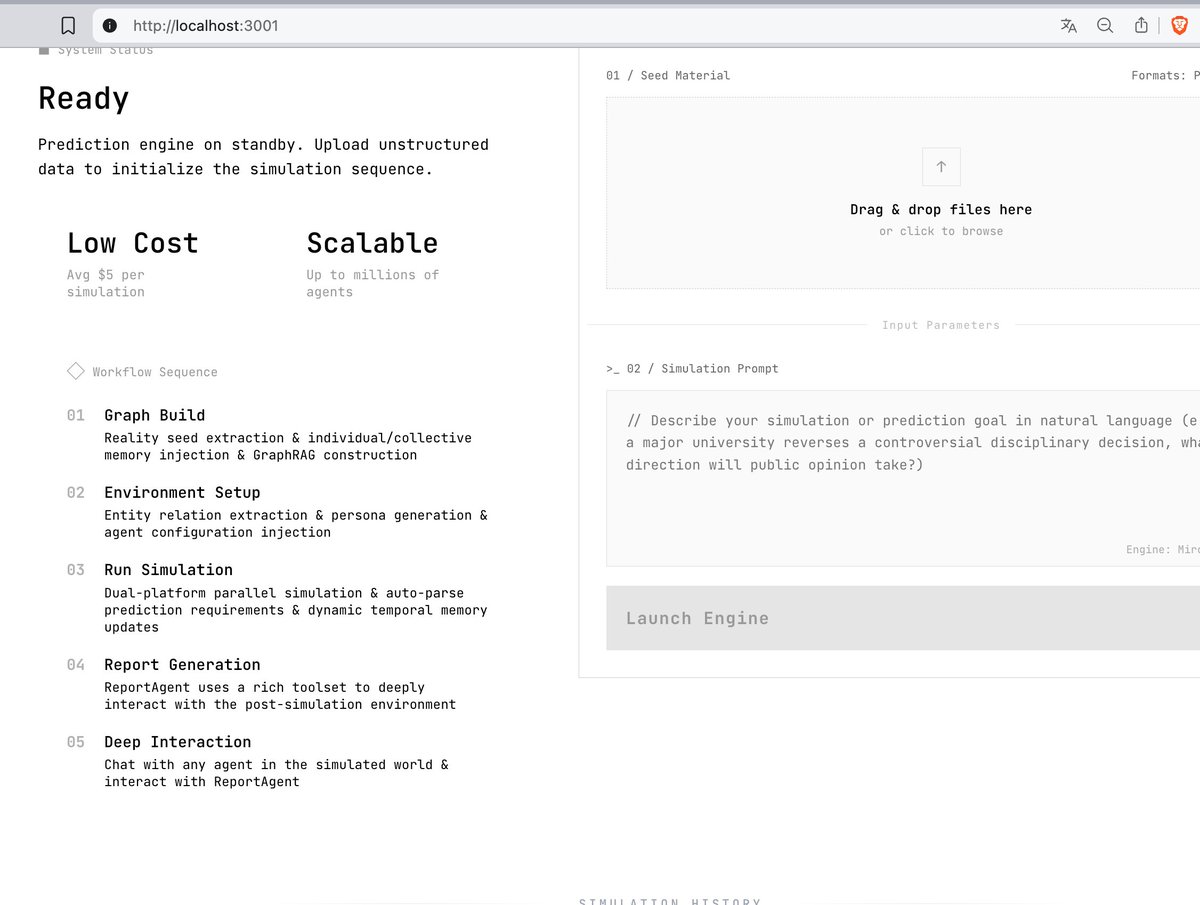Click the 'Workflow Sequence' label

155,372
